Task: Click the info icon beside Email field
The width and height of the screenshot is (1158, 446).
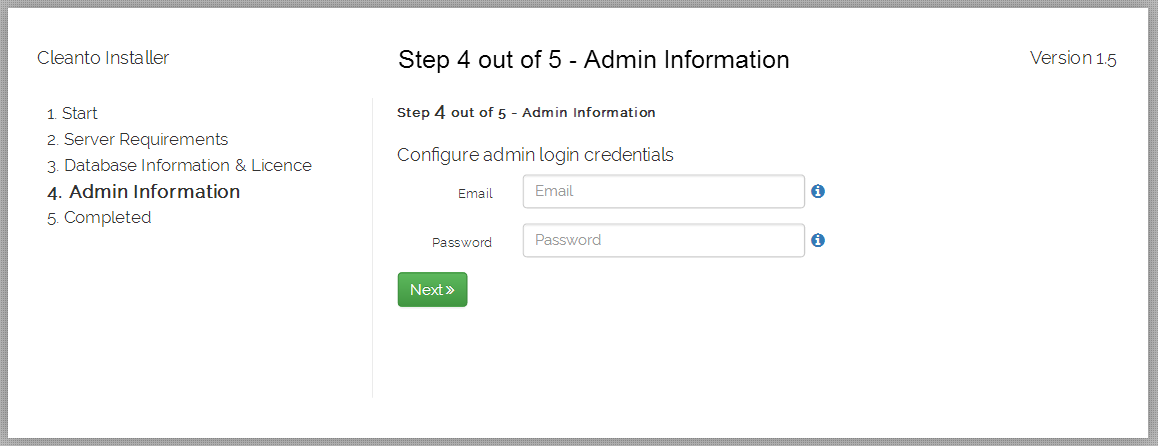Action: click(818, 191)
